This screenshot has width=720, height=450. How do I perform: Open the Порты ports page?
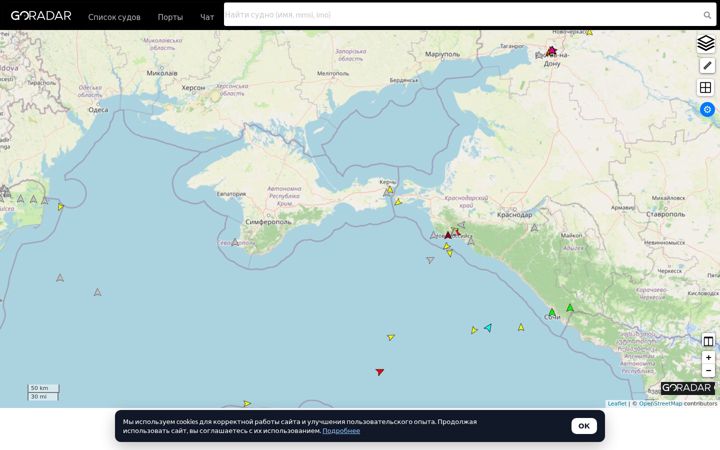point(170,17)
